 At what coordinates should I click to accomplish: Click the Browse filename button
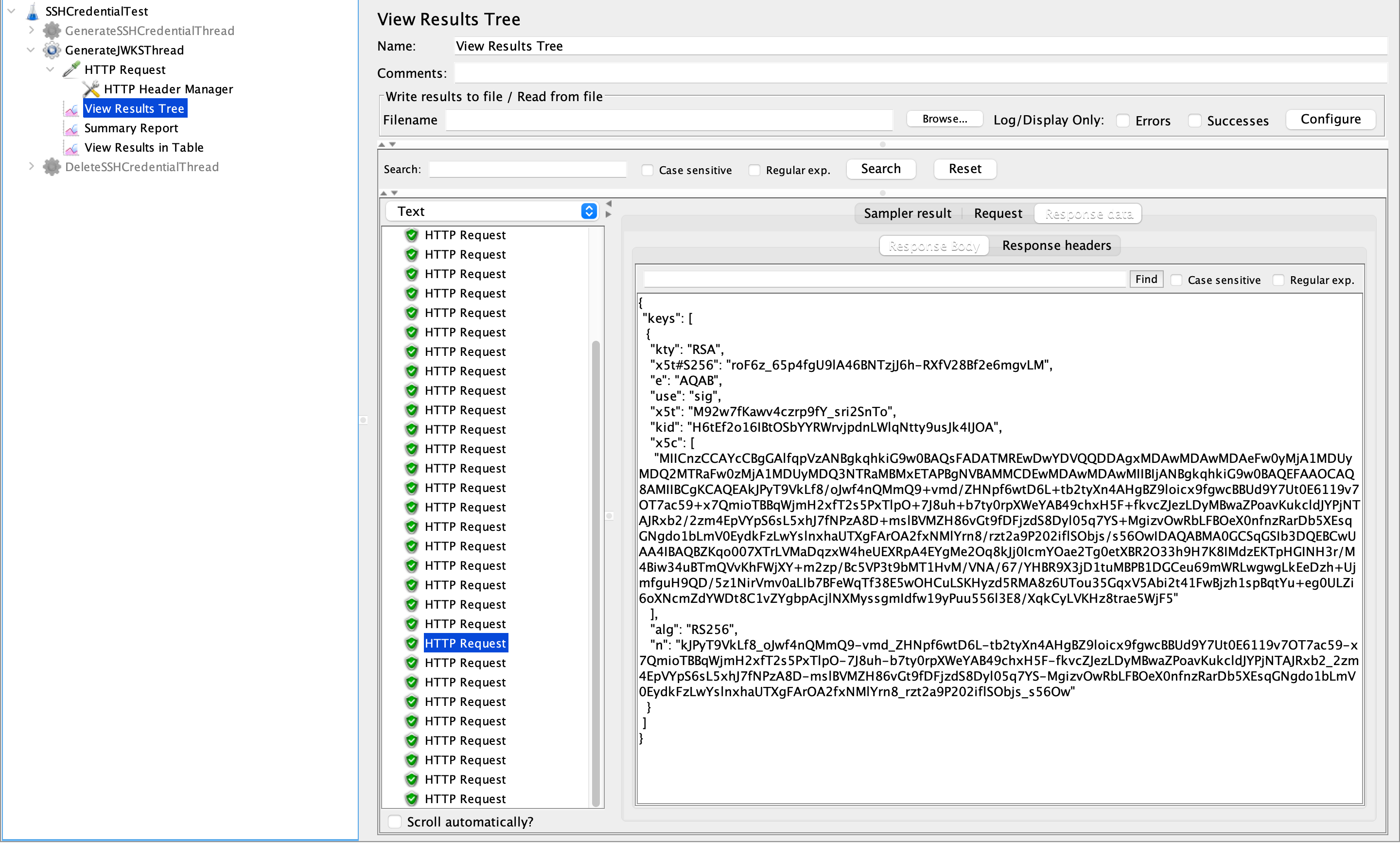[x=941, y=119]
